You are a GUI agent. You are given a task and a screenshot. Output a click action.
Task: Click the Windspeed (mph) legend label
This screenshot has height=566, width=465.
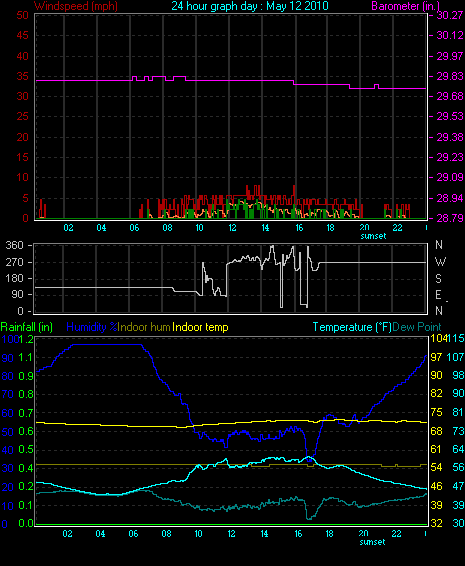pos(76,6)
